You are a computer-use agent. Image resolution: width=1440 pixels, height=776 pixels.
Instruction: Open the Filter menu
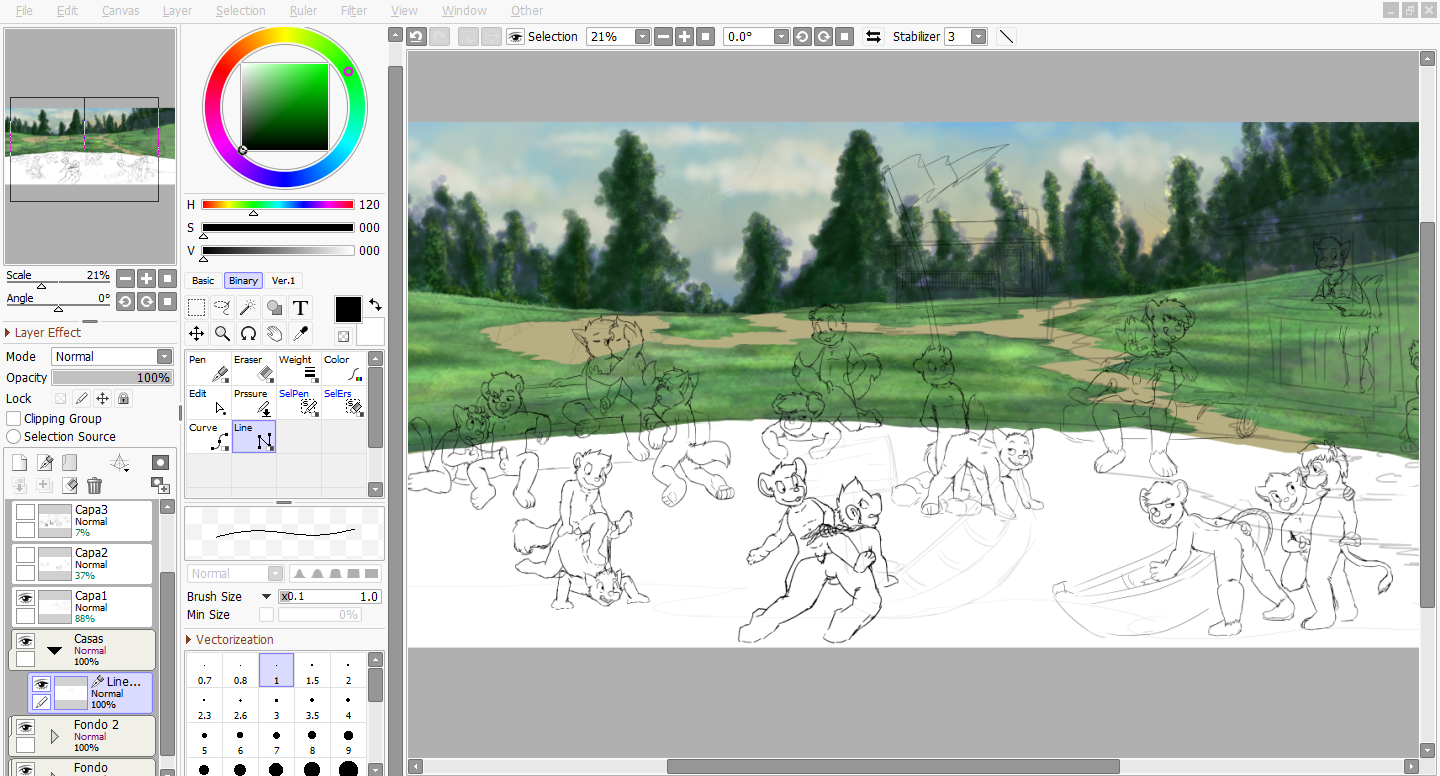[353, 11]
